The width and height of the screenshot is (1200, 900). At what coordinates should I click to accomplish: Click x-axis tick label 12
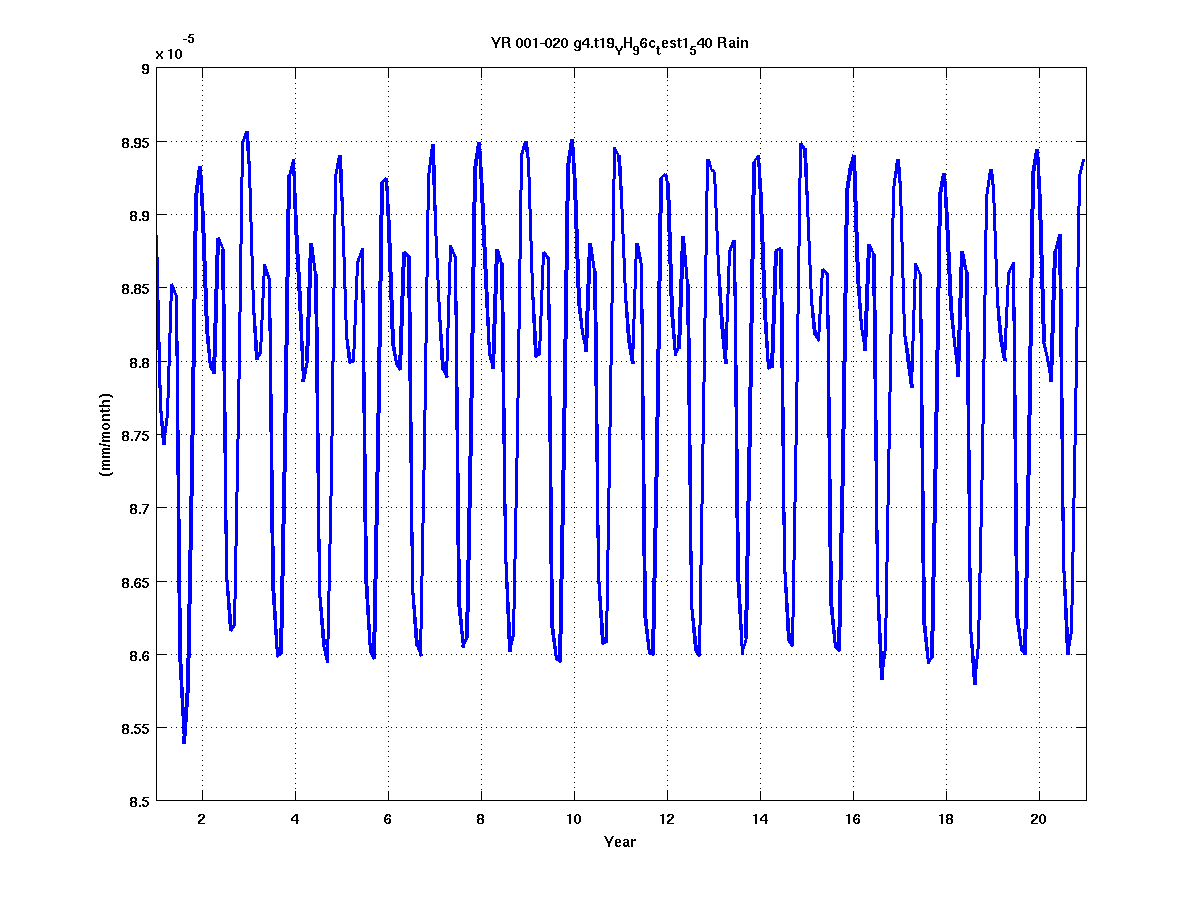667,817
